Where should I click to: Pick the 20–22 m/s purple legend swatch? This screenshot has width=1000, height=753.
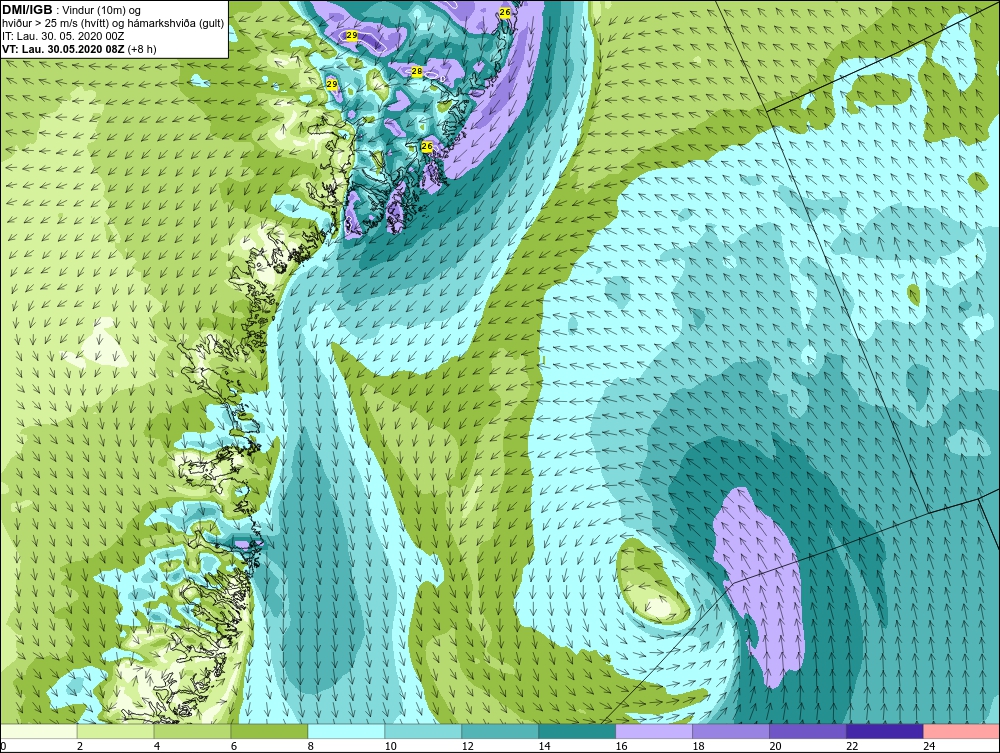coord(807,731)
